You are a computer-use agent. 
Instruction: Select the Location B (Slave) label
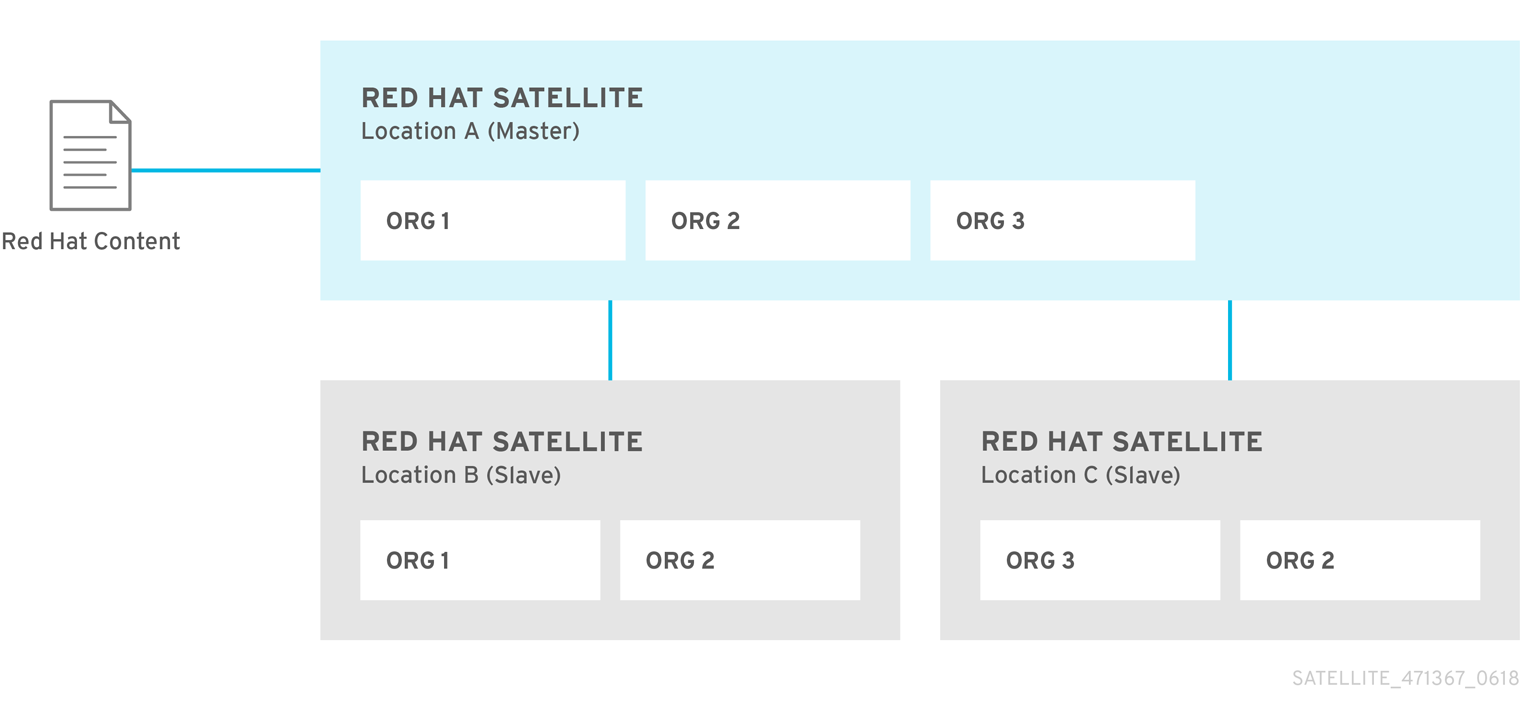pyautogui.click(x=461, y=475)
